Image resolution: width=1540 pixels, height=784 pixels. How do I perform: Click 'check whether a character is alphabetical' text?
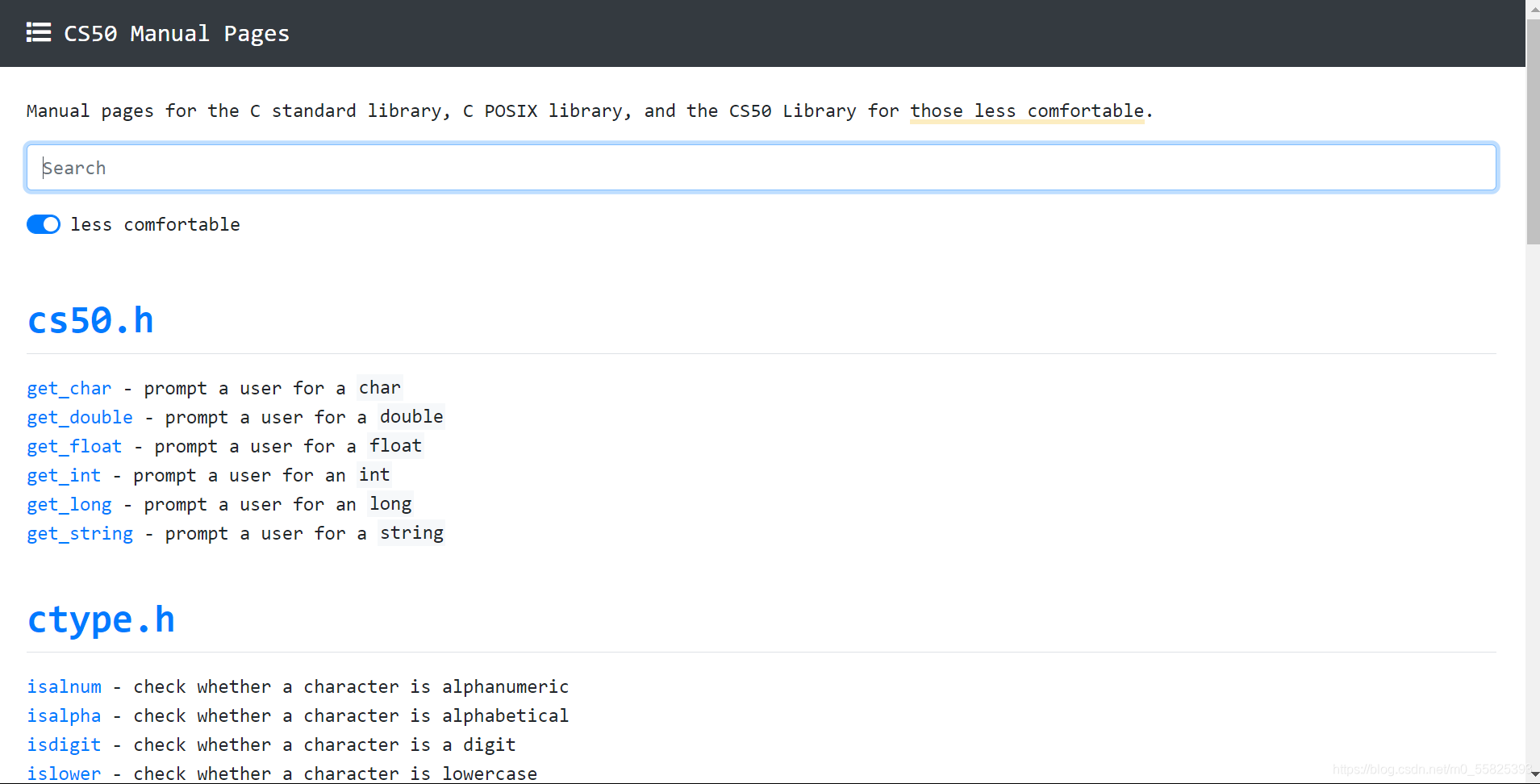(x=351, y=715)
